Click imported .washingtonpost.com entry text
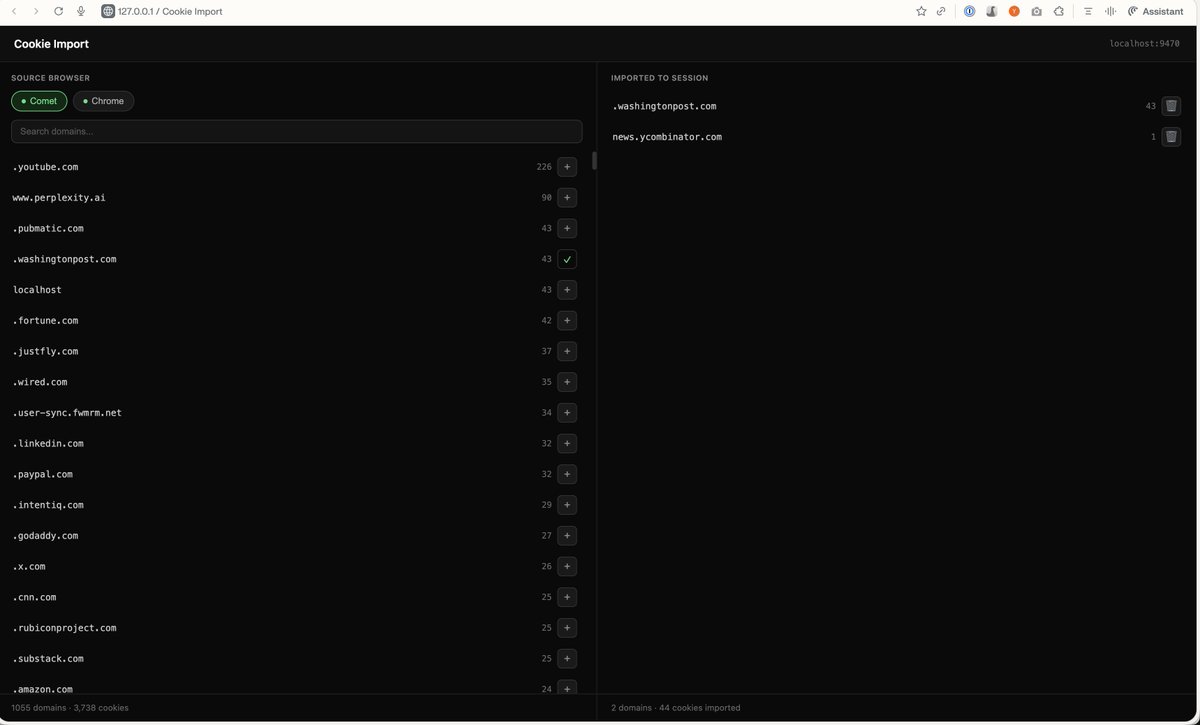The image size is (1200, 725). coord(665,106)
